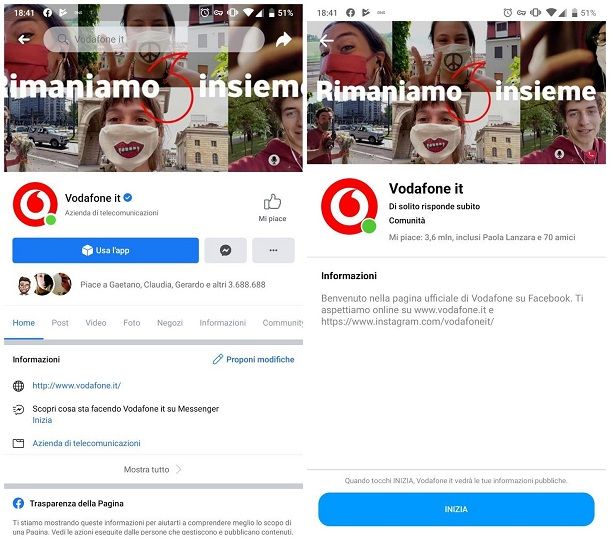The image size is (610, 539).
Task: Tap the globe website icon
Action: [x=18, y=386]
